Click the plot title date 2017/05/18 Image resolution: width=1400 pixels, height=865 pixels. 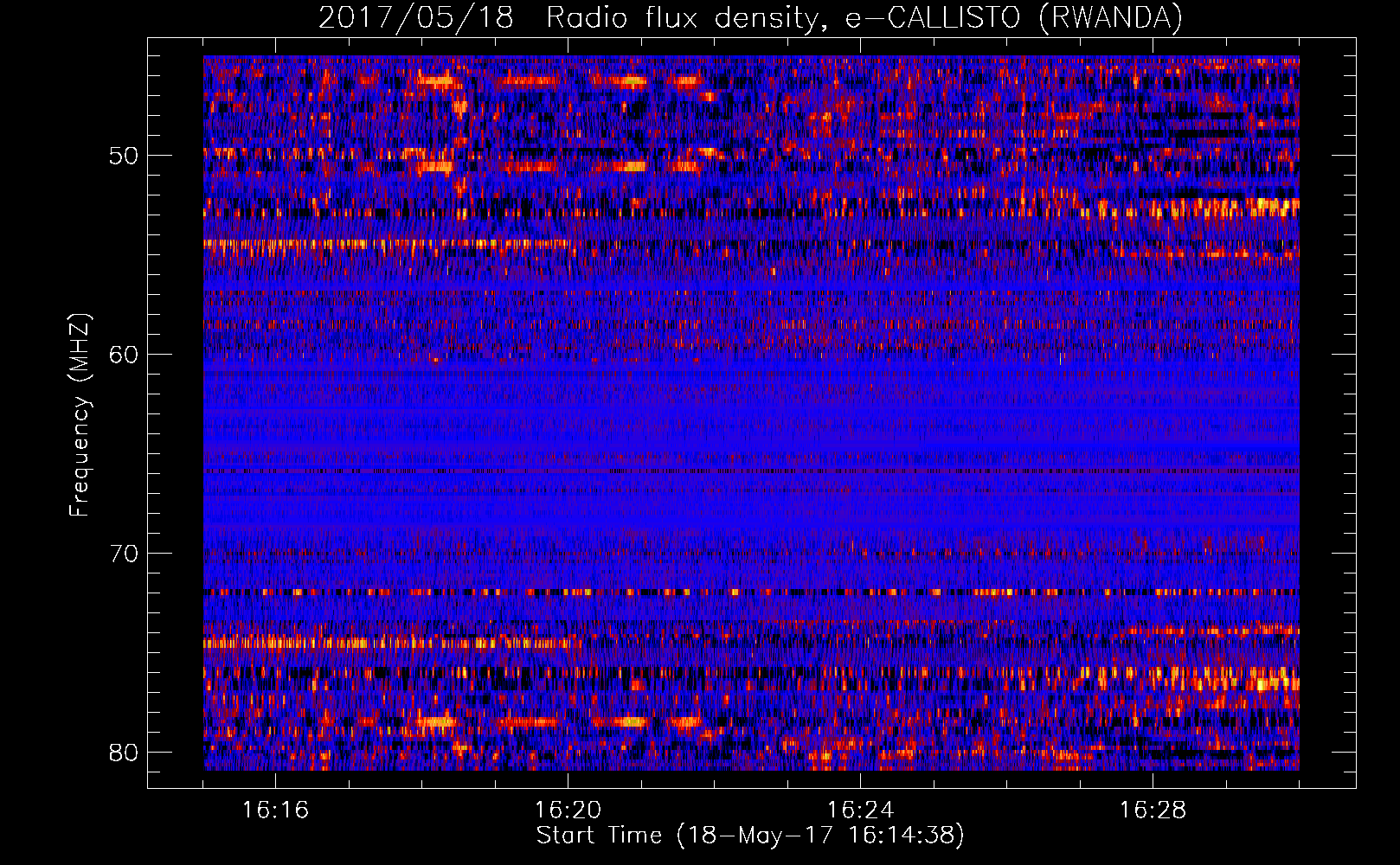[416, 18]
